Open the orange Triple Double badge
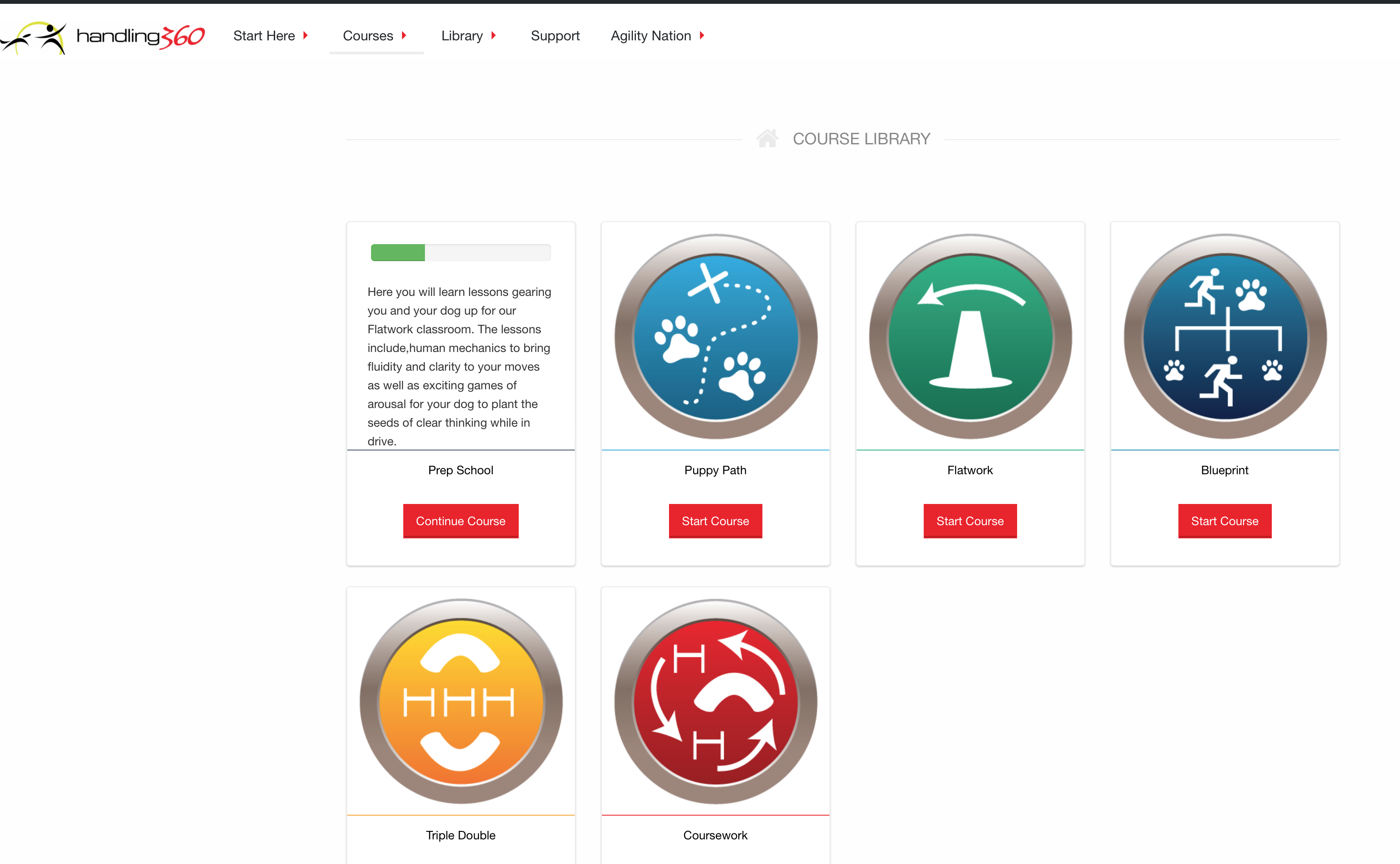Image resolution: width=1400 pixels, height=864 pixels. 461,701
